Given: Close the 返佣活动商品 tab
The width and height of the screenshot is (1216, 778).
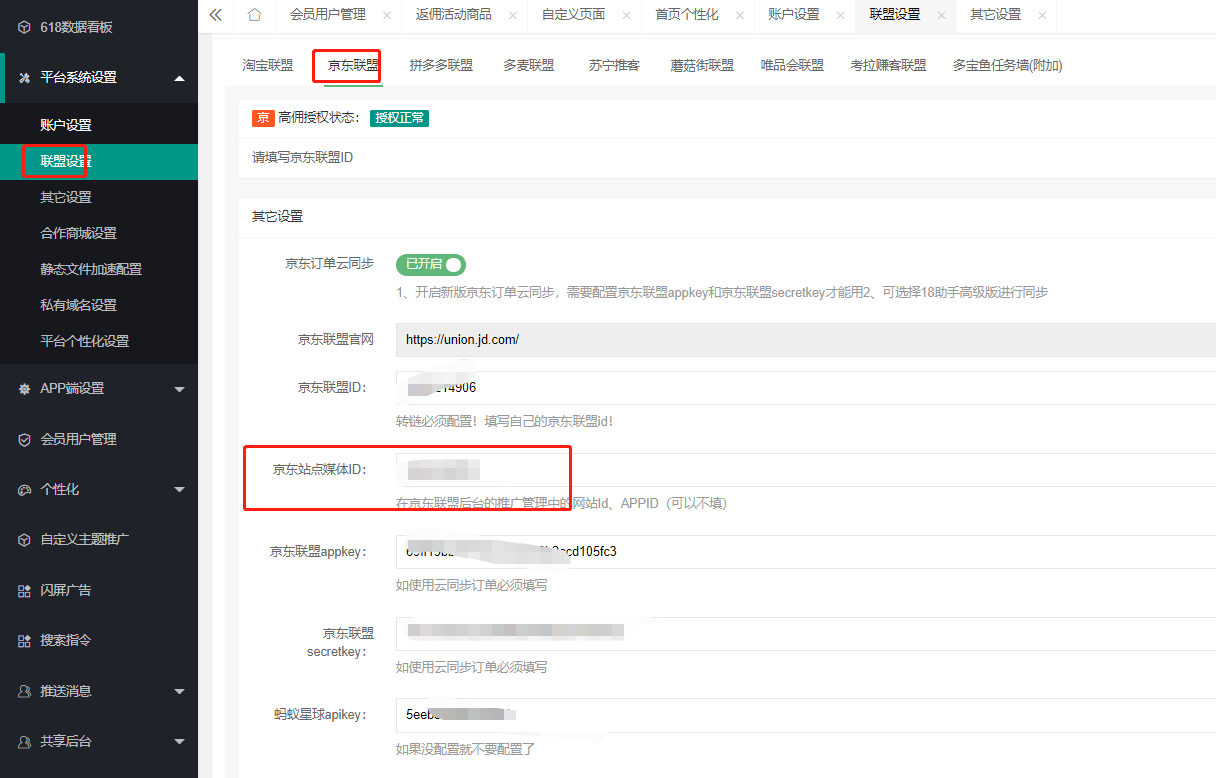Looking at the screenshot, I should pos(513,15).
